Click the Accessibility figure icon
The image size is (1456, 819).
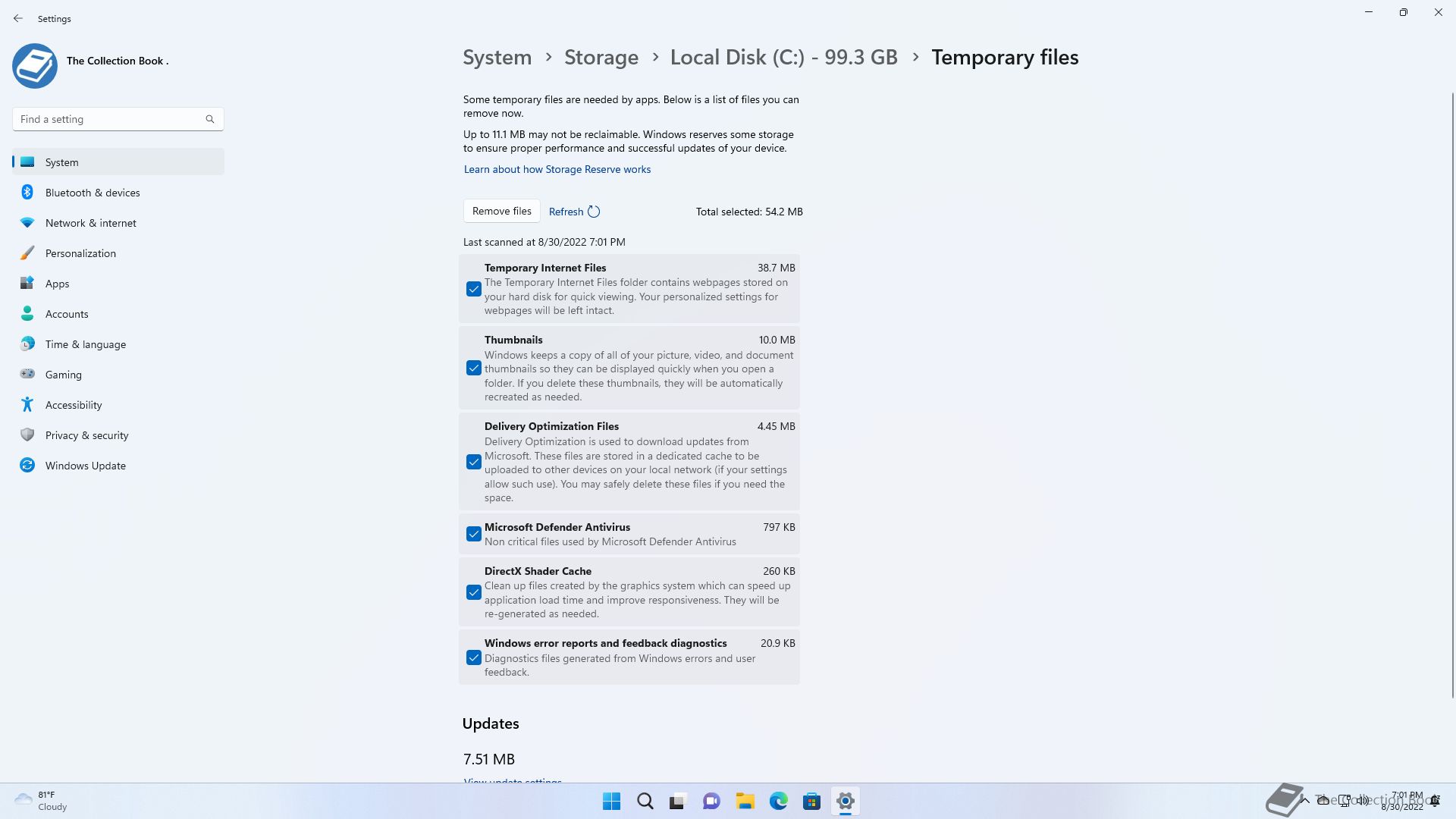pos(27,404)
